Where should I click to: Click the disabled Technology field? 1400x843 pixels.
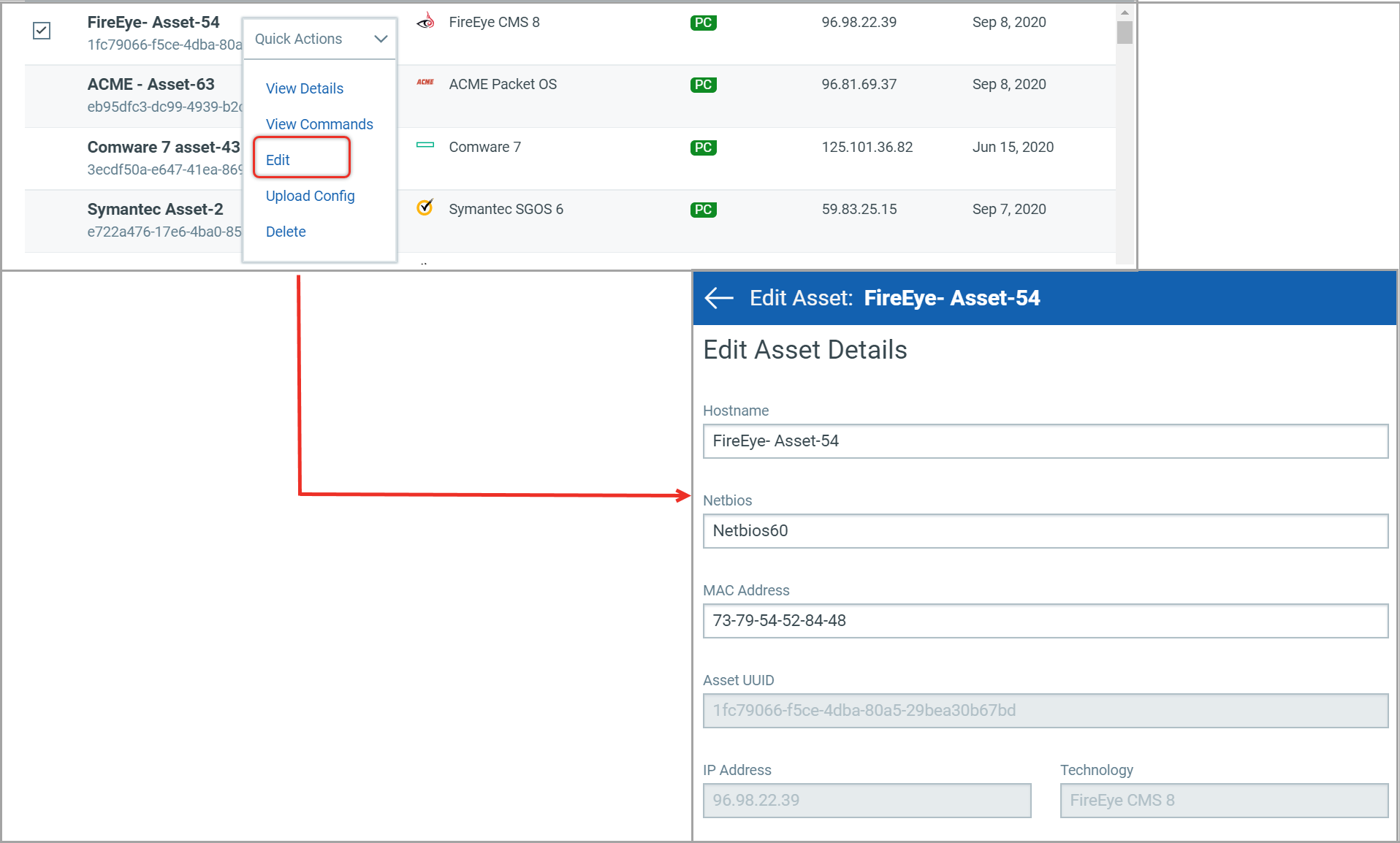(1224, 801)
